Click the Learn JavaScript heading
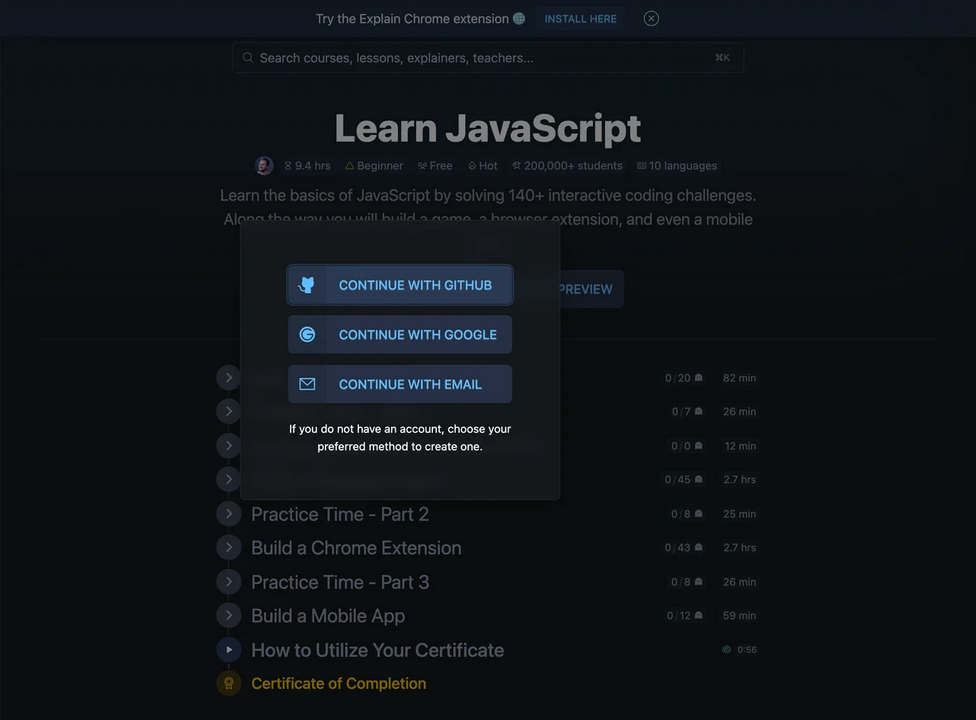Image resolution: width=976 pixels, height=720 pixels. pyautogui.click(x=487, y=128)
